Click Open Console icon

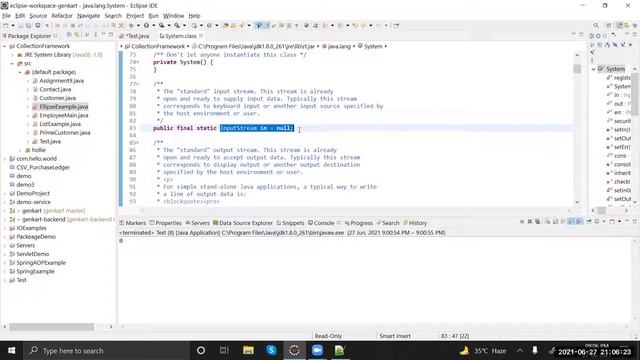coord(612,222)
